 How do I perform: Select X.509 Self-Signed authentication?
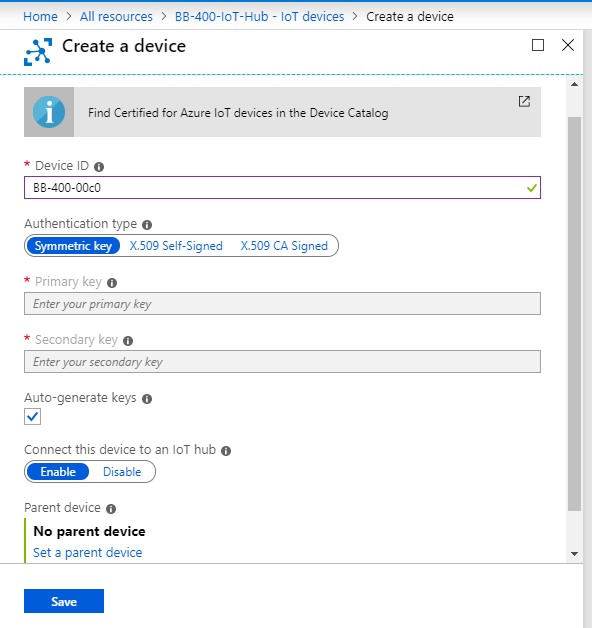[176, 246]
